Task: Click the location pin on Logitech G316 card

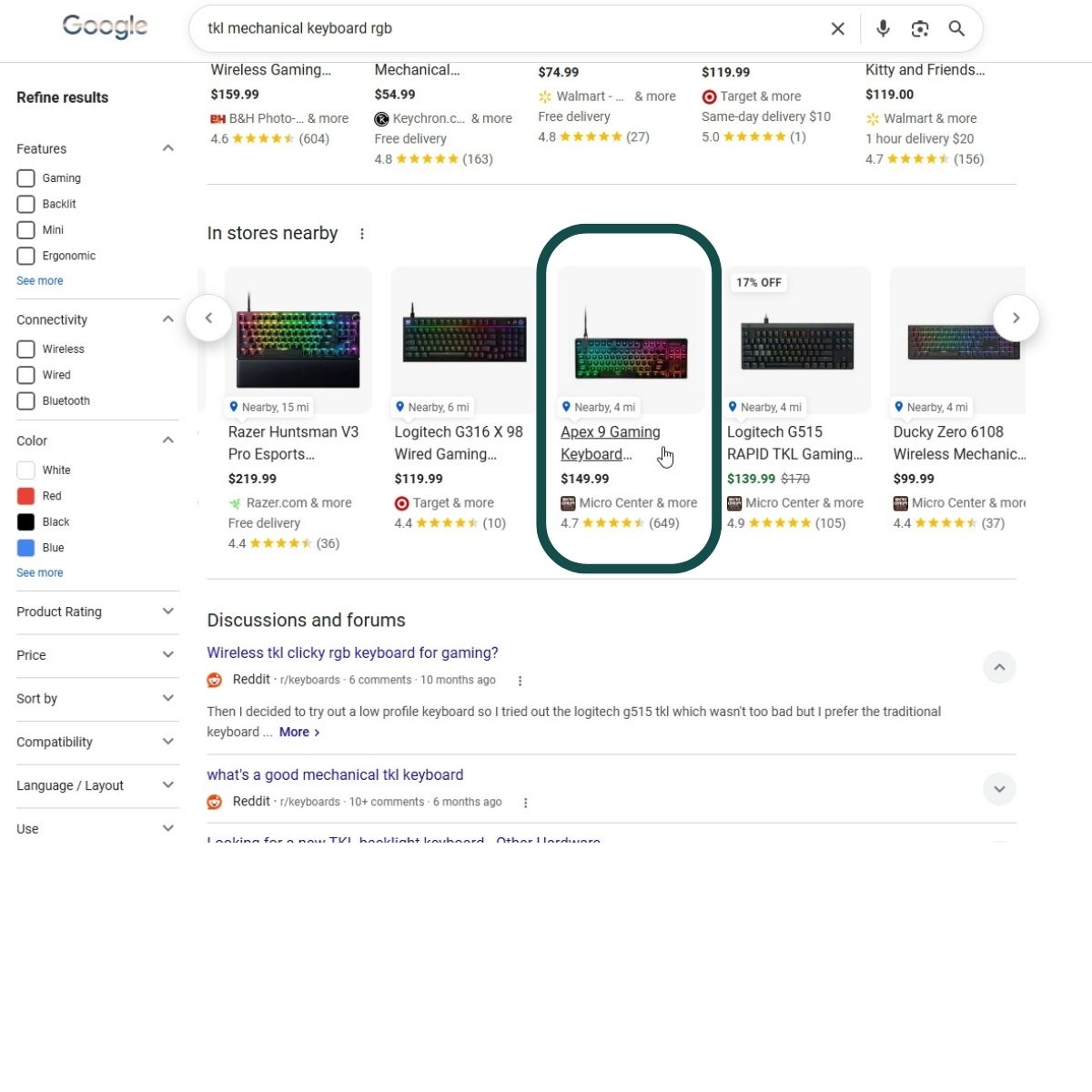Action: (400, 407)
